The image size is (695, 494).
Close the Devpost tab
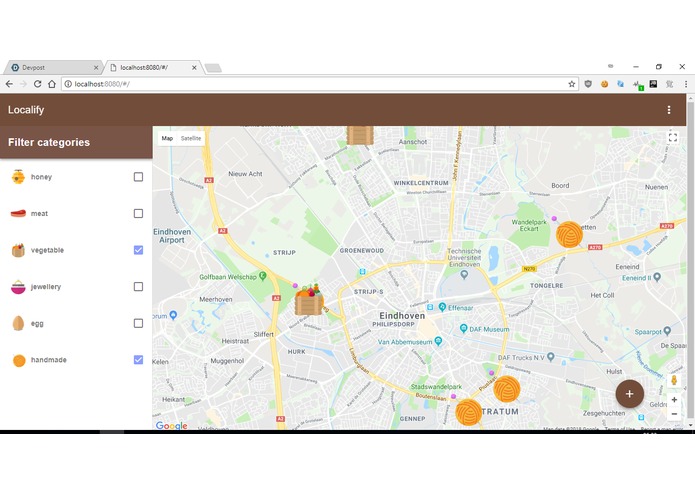pyautogui.click(x=96, y=68)
